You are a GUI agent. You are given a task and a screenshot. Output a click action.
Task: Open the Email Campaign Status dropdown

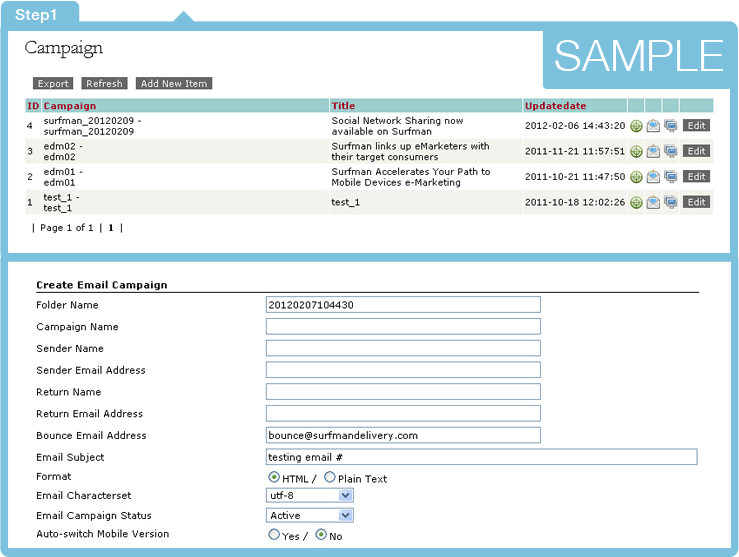(346, 516)
